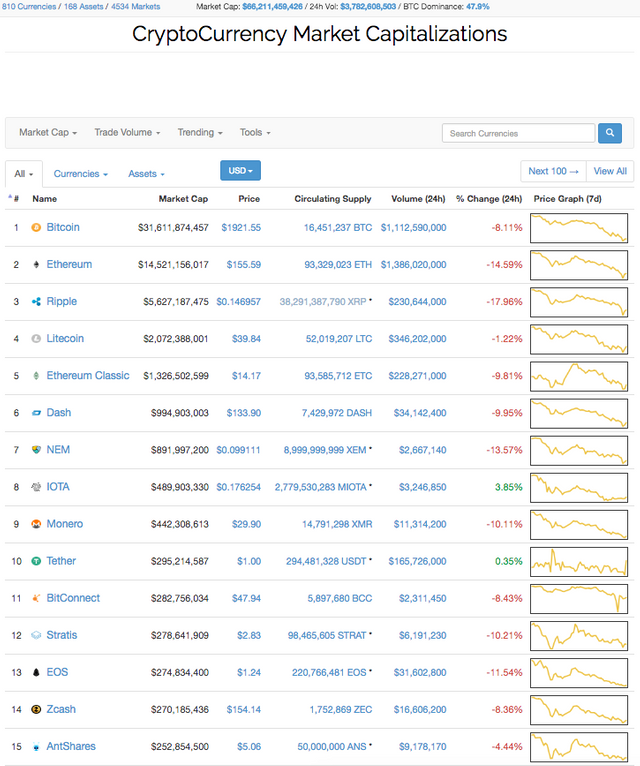This screenshot has height=766, width=640.
Task: Sort table by Name column header
Action: (44, 199)
